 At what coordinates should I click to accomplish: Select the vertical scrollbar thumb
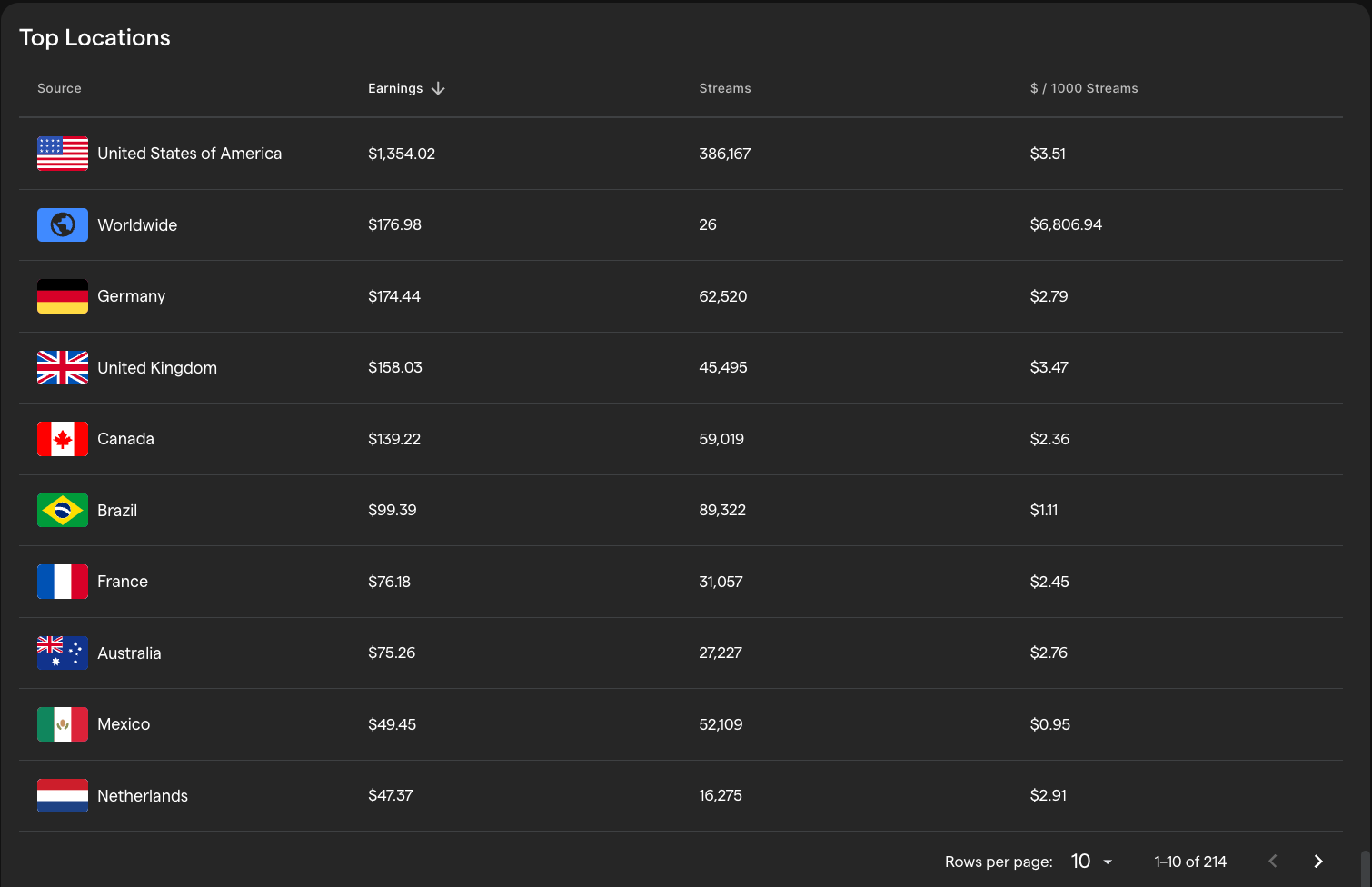[1365, 869]
